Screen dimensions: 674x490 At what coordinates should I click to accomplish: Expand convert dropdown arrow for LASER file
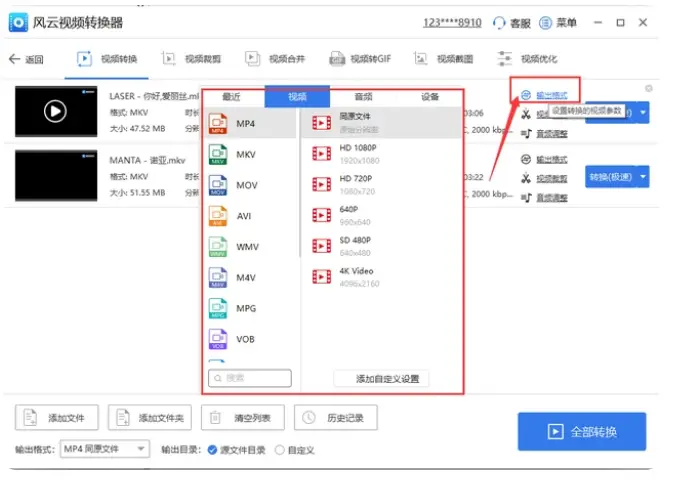click(643, 113)
